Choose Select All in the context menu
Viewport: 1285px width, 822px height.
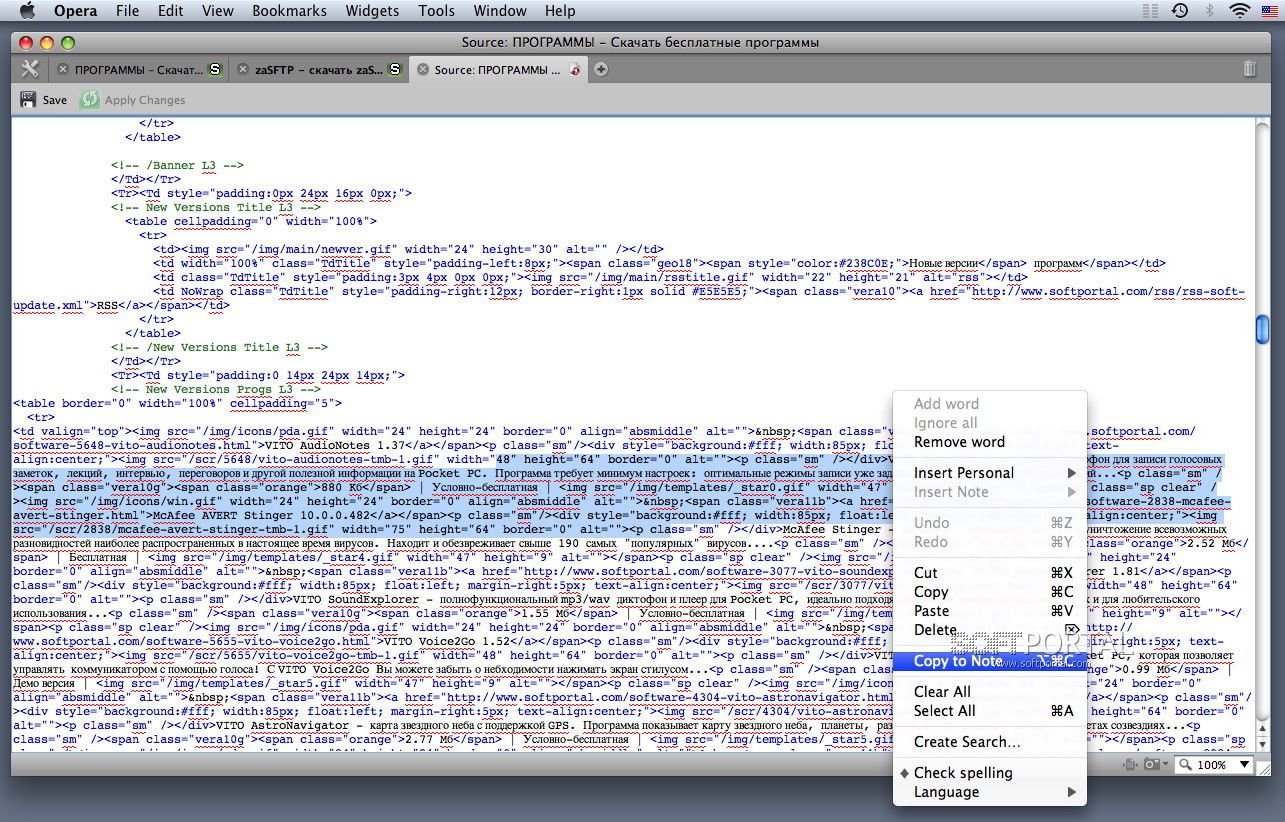point(989,711)
